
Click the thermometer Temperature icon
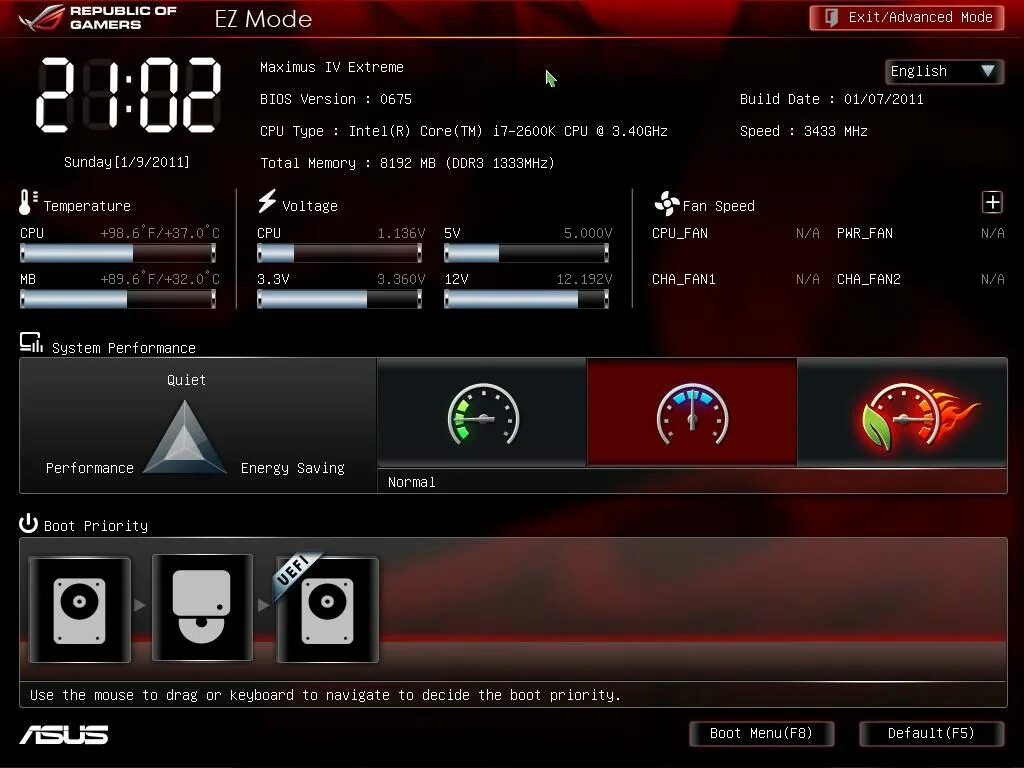click(27, 202)
